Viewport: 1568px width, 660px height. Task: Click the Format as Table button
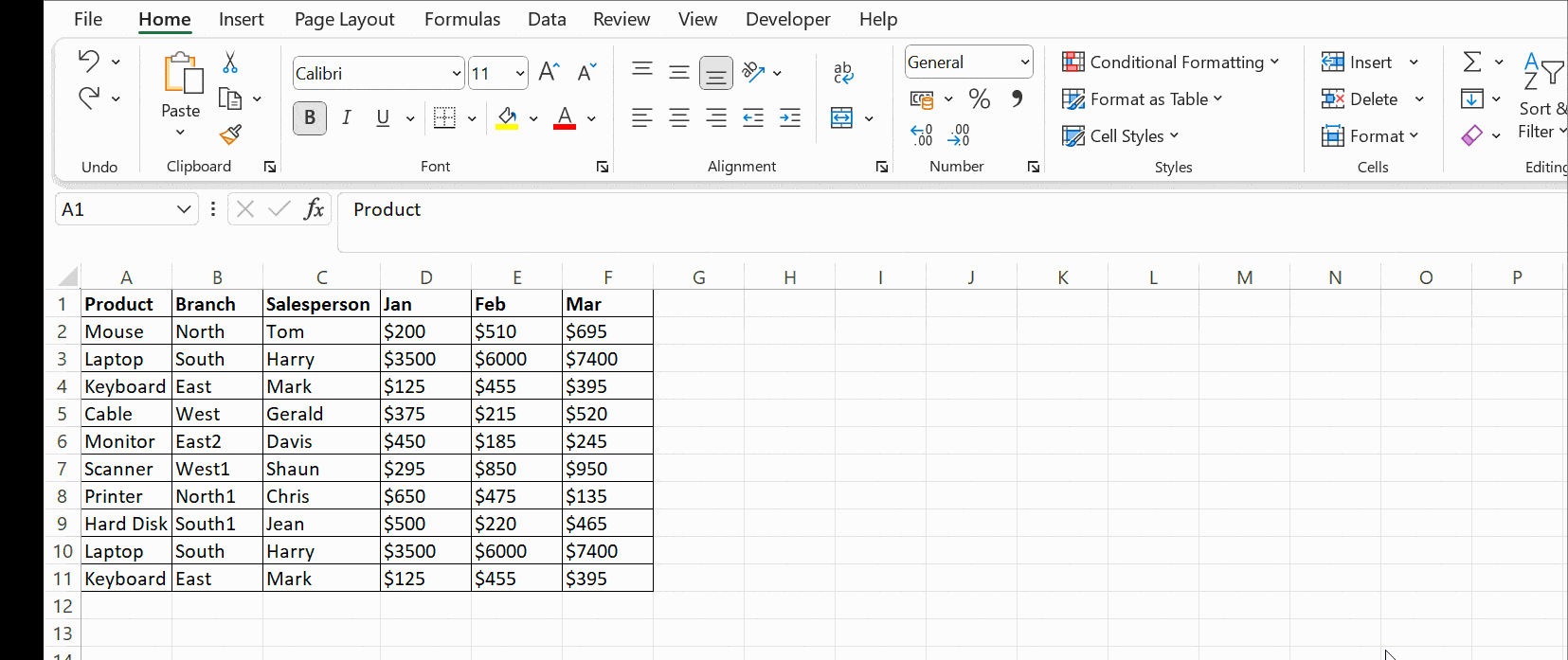pyautogui.click(x=1143, y=99)
